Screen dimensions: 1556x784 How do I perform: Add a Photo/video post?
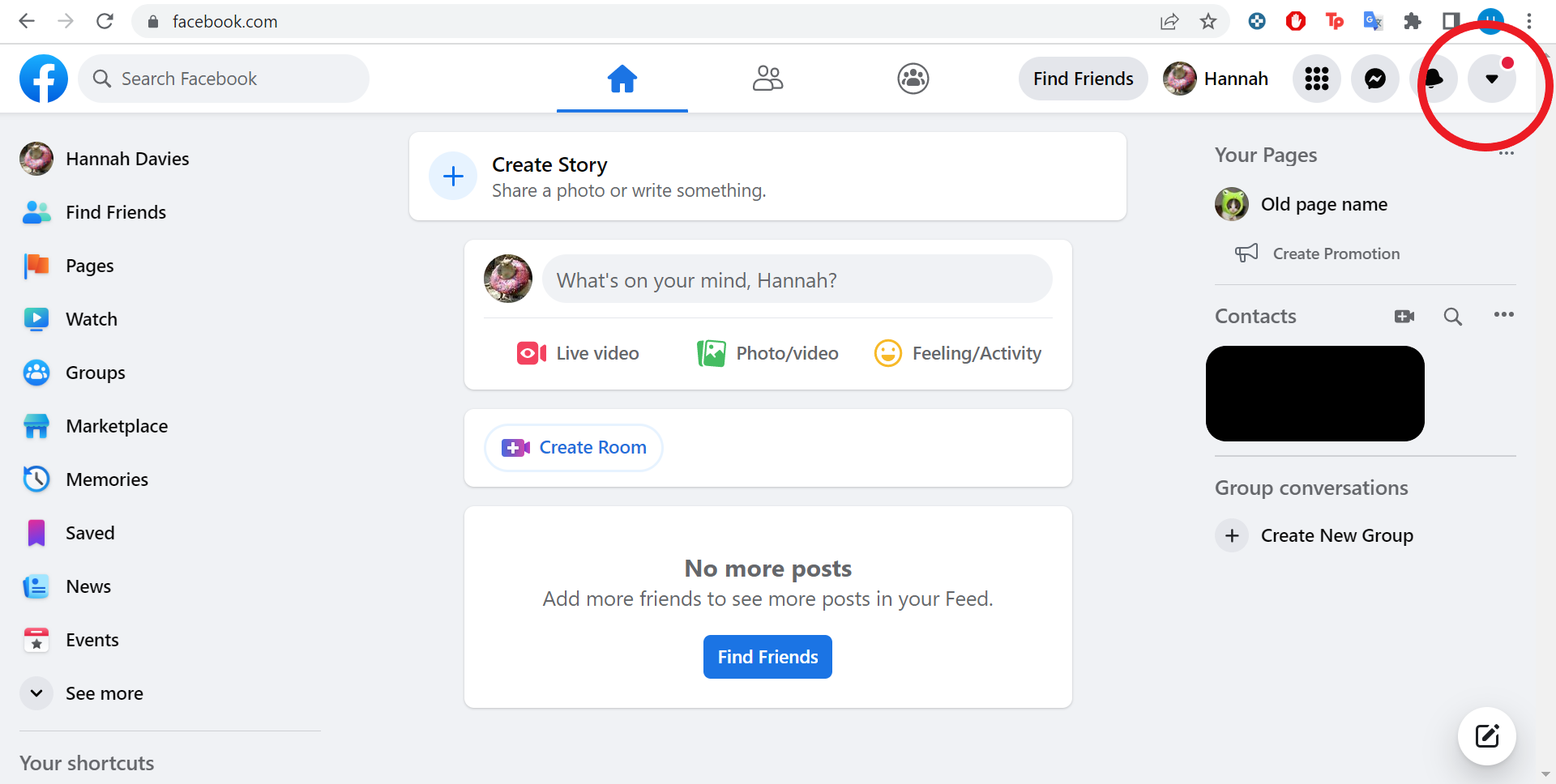[x=767, y=353]
